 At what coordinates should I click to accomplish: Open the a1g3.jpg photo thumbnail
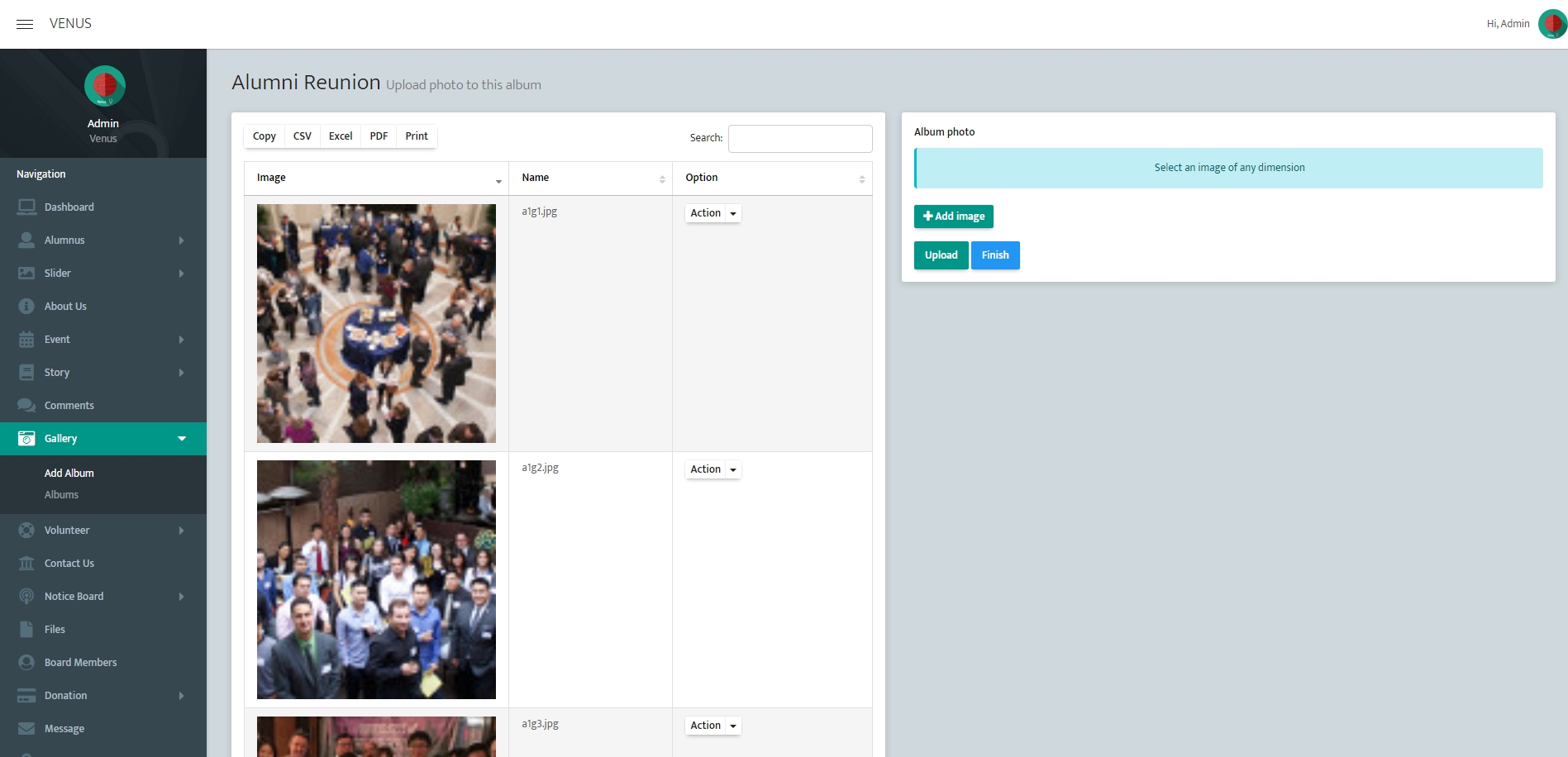tap(376, 736)
